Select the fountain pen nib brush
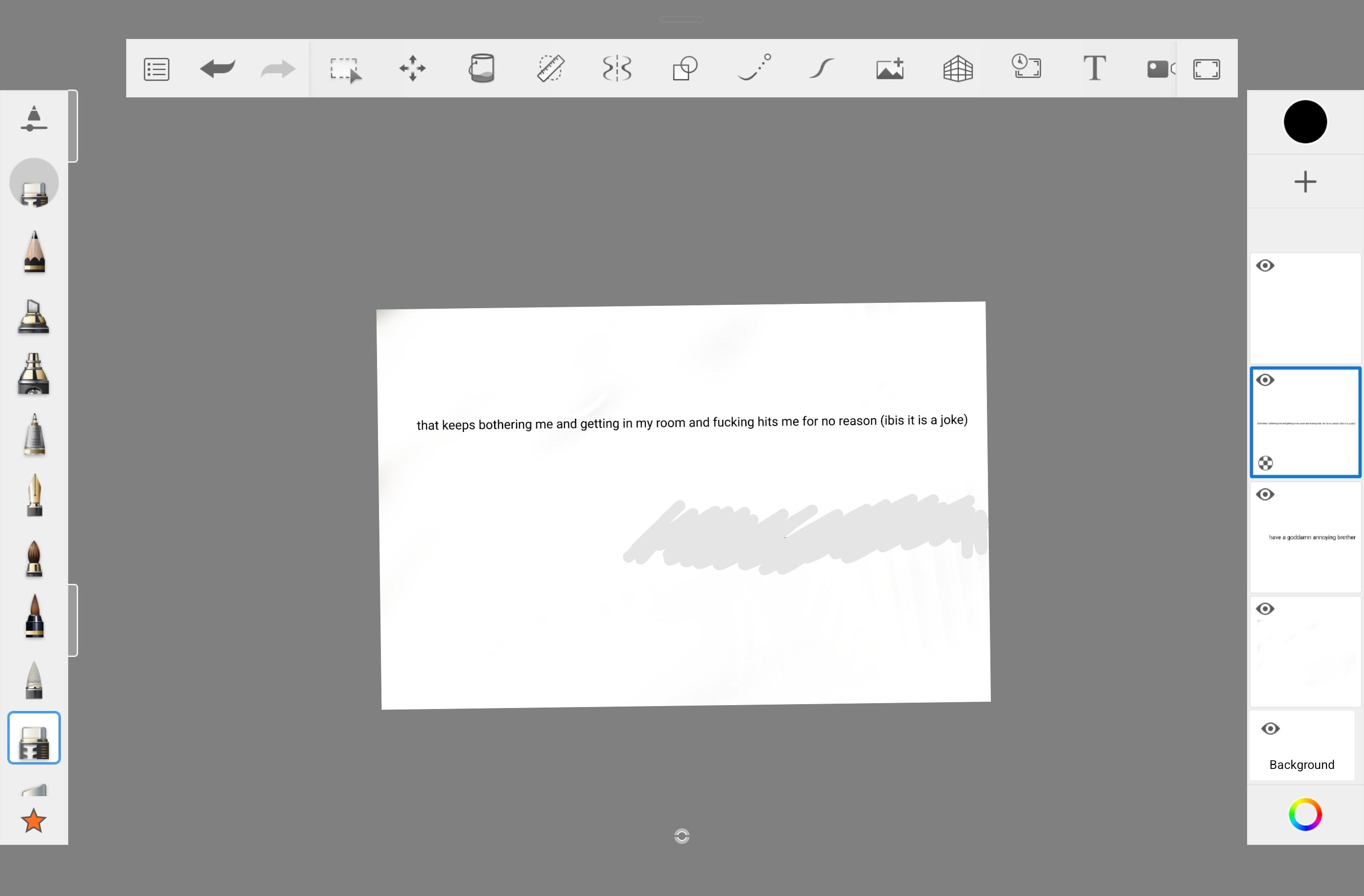The width and height of the screenshot is (1364, 896). pyautogui.click(x=35, y=495)
